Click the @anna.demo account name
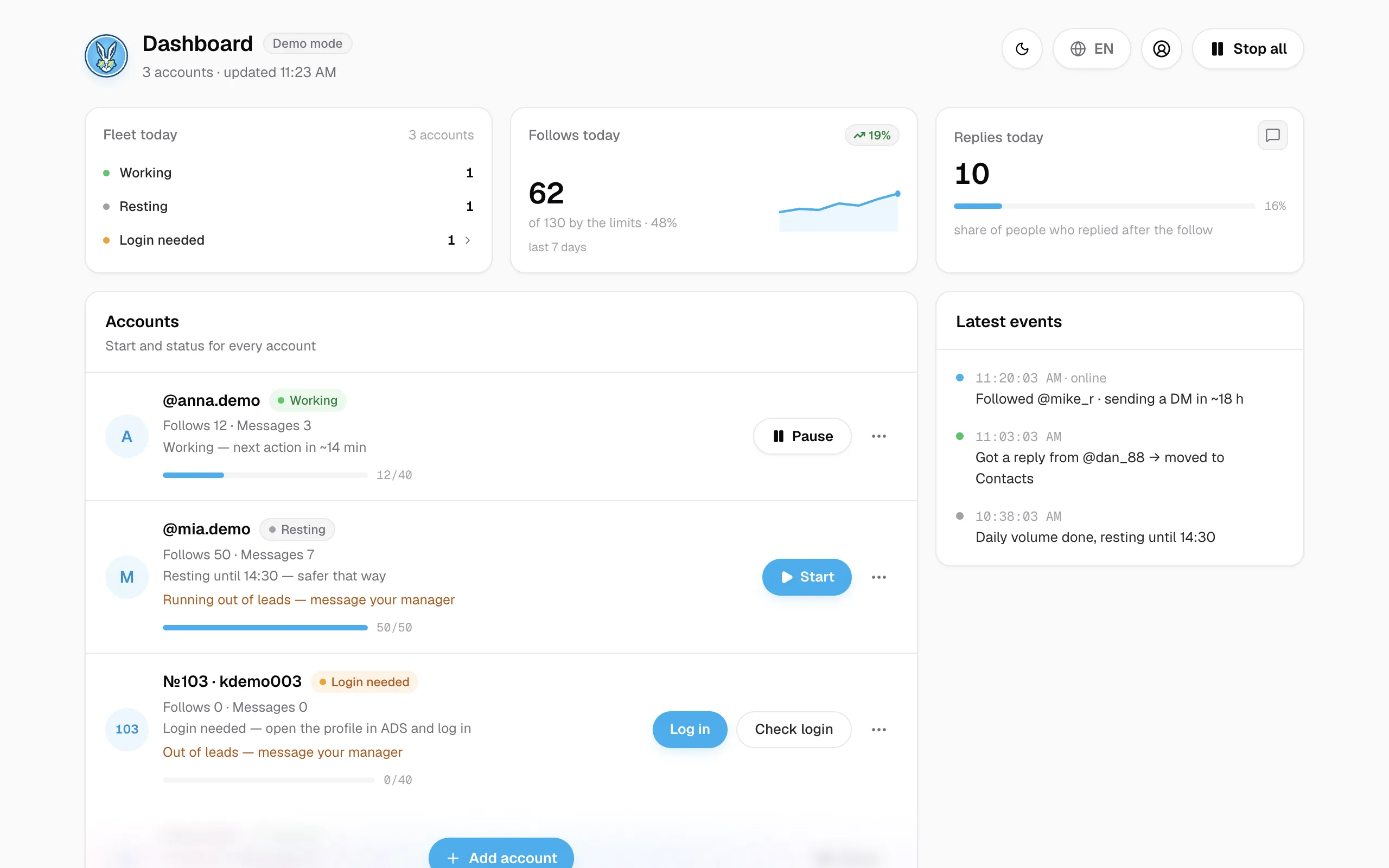Image resolution: width=1389 pixels, height=868 pixels. 211,400
